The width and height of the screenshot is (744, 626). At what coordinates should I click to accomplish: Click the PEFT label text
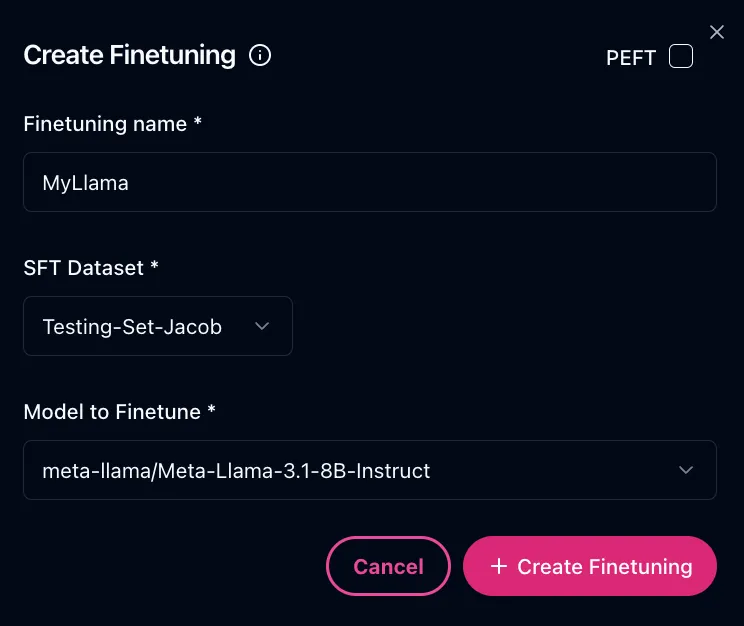pyautogui.click(x=630, y=58)
